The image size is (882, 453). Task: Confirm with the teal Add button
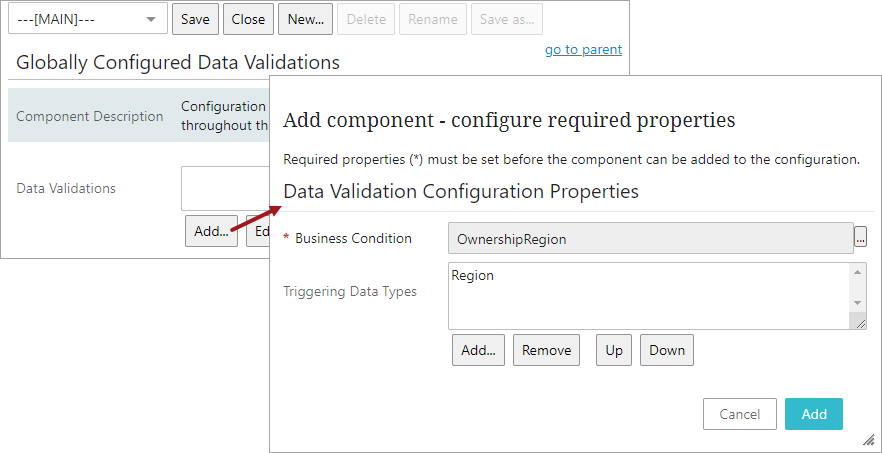coord(813,414)
